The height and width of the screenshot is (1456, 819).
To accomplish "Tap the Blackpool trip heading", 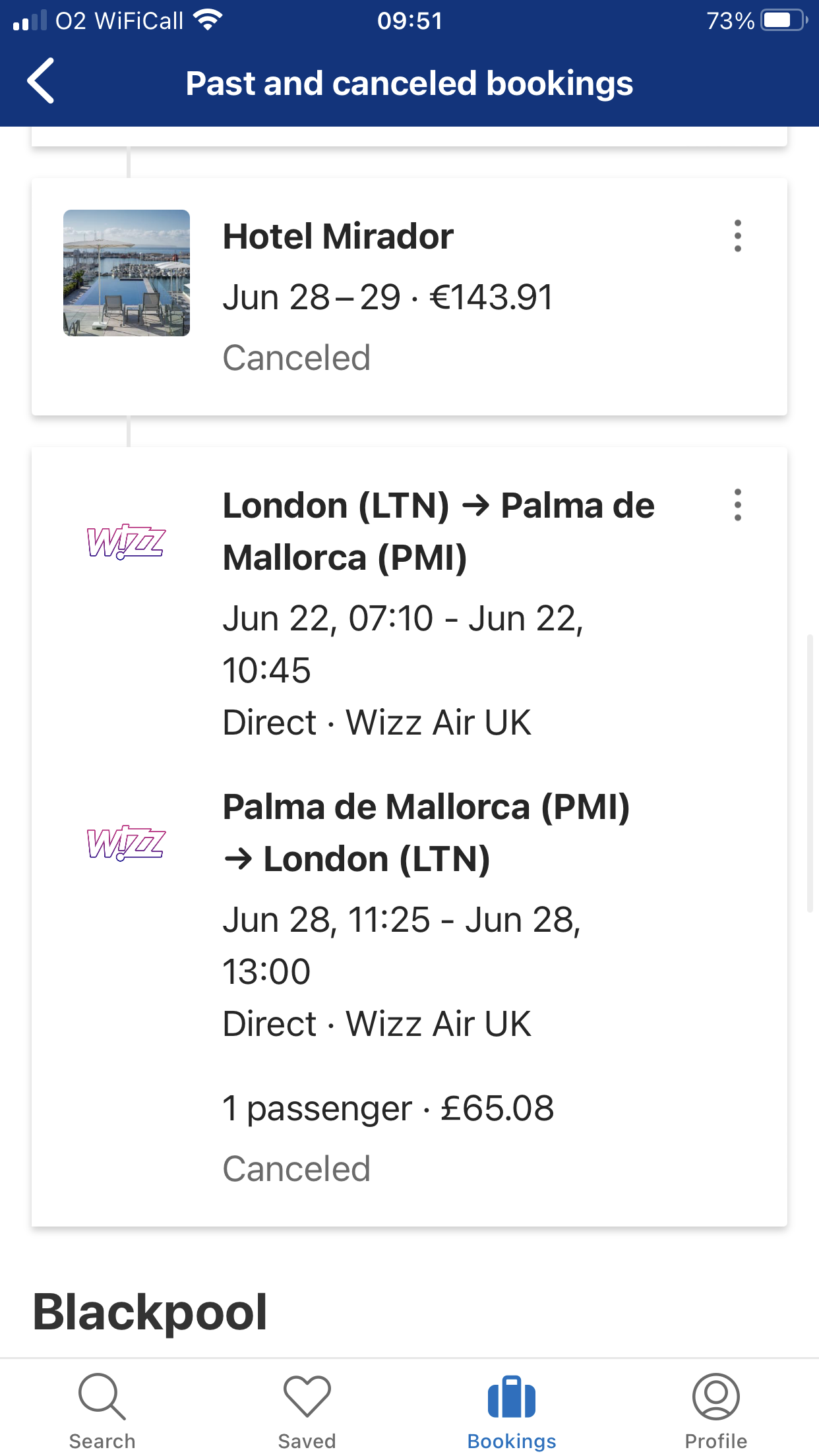I will pos(150,1312).
